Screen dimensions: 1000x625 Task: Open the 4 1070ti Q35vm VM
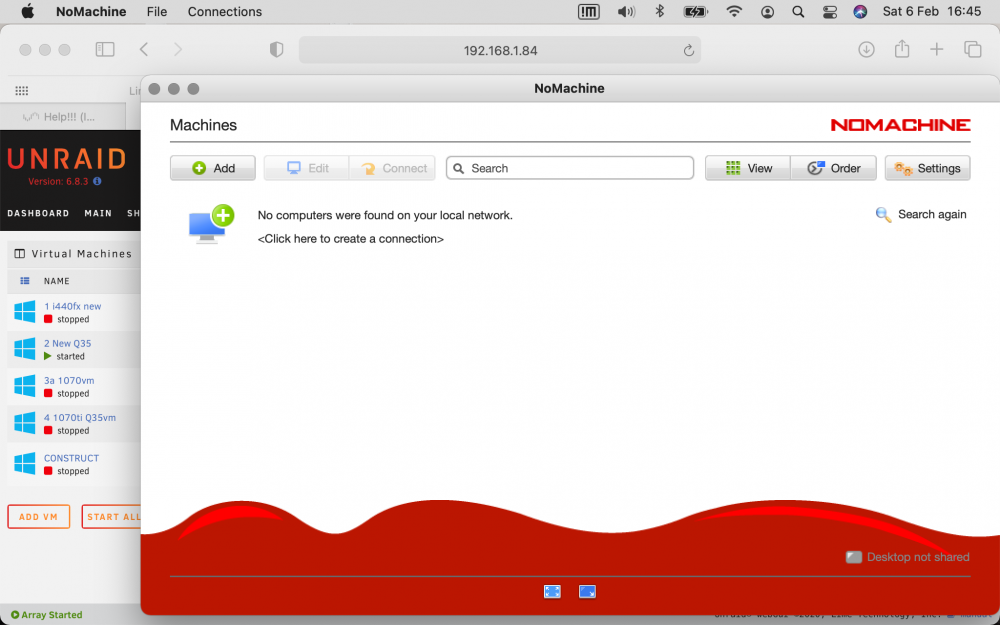pos(80,418)
